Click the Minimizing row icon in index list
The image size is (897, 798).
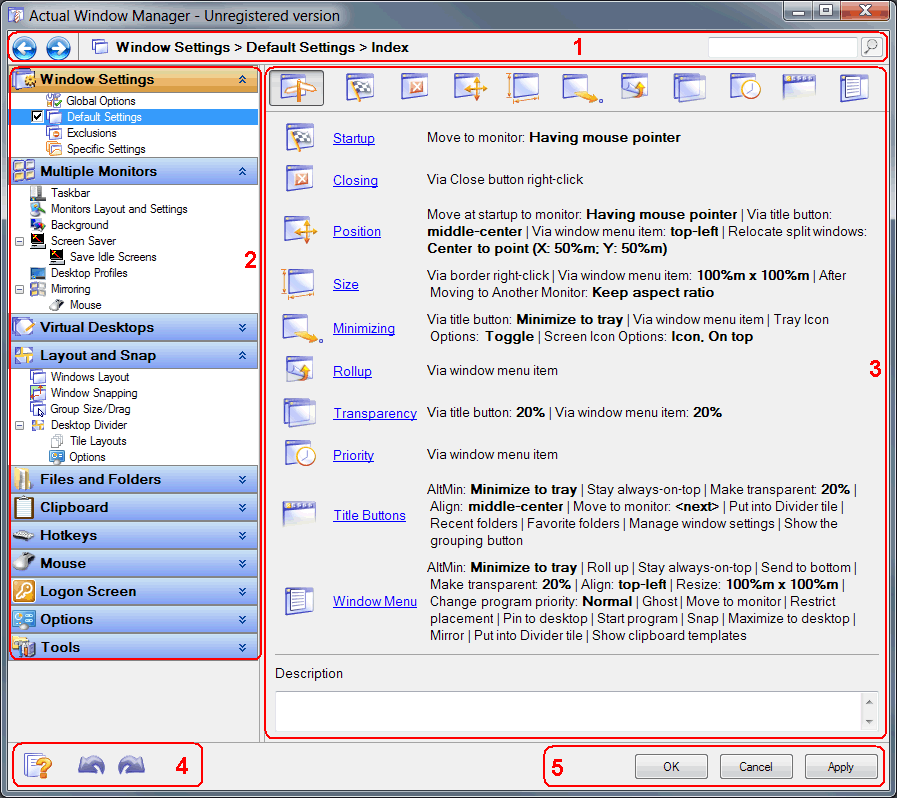click(302, 328)
